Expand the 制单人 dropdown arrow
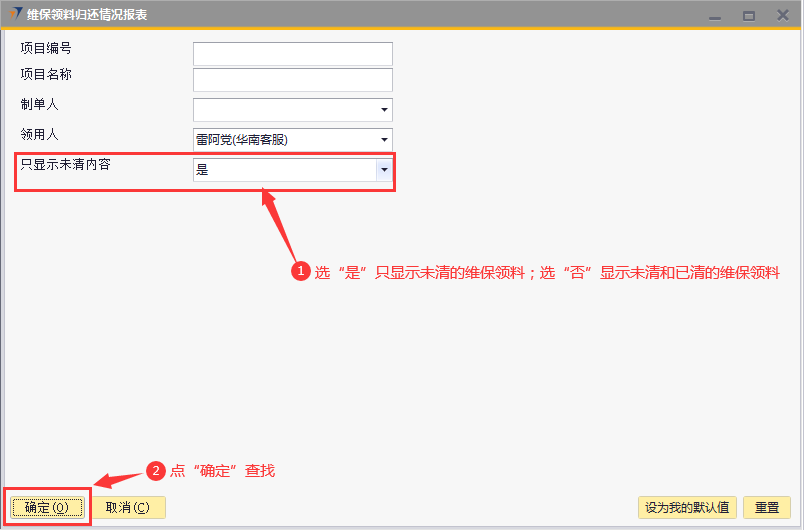The image size is (804, 530). [384, 110]
